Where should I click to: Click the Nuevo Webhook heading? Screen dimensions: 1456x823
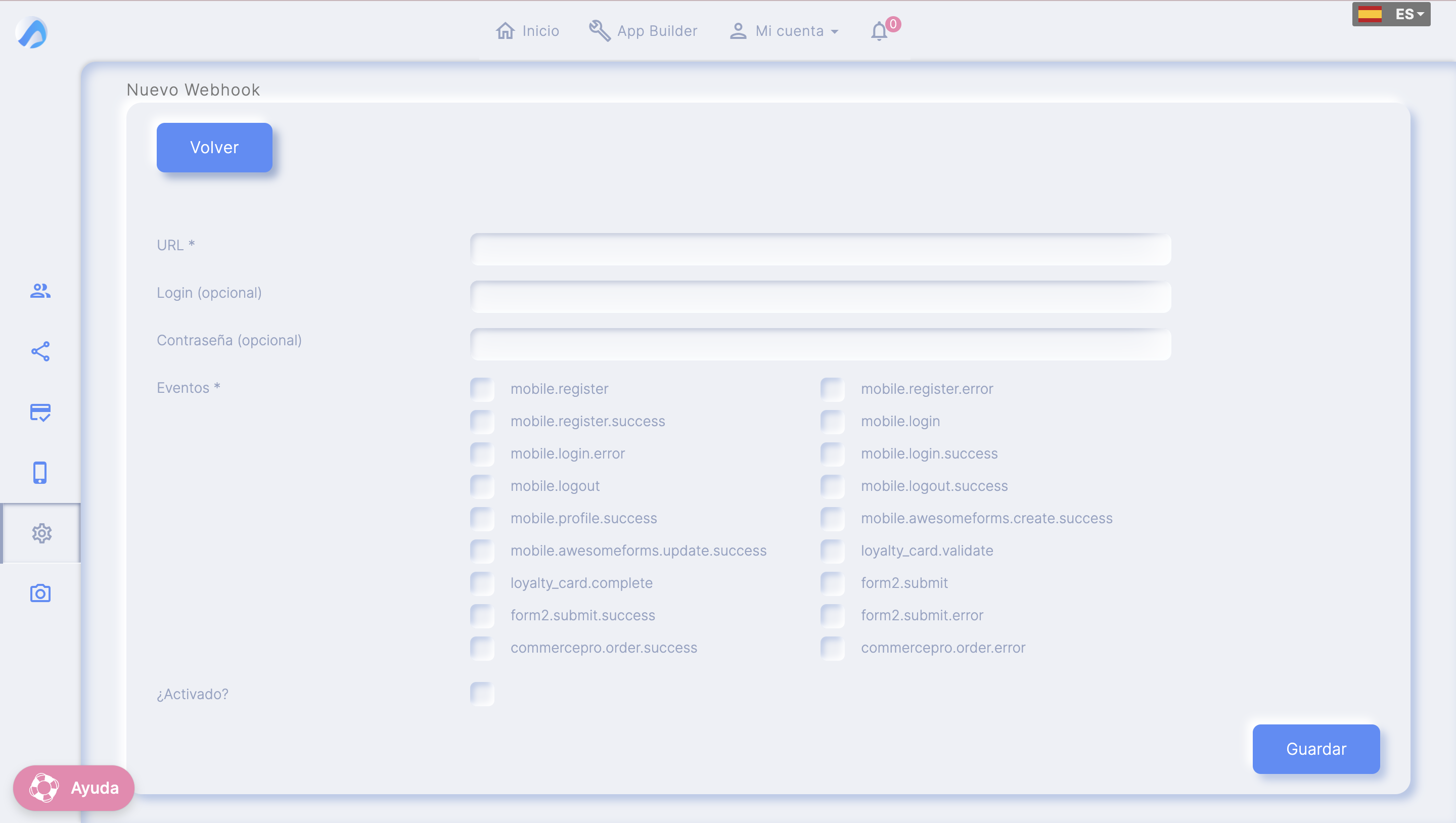(193, 90)
